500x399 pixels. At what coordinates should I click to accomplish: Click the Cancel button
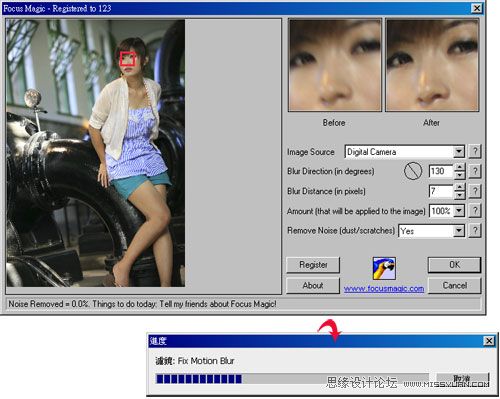click(x=454, y=286)
